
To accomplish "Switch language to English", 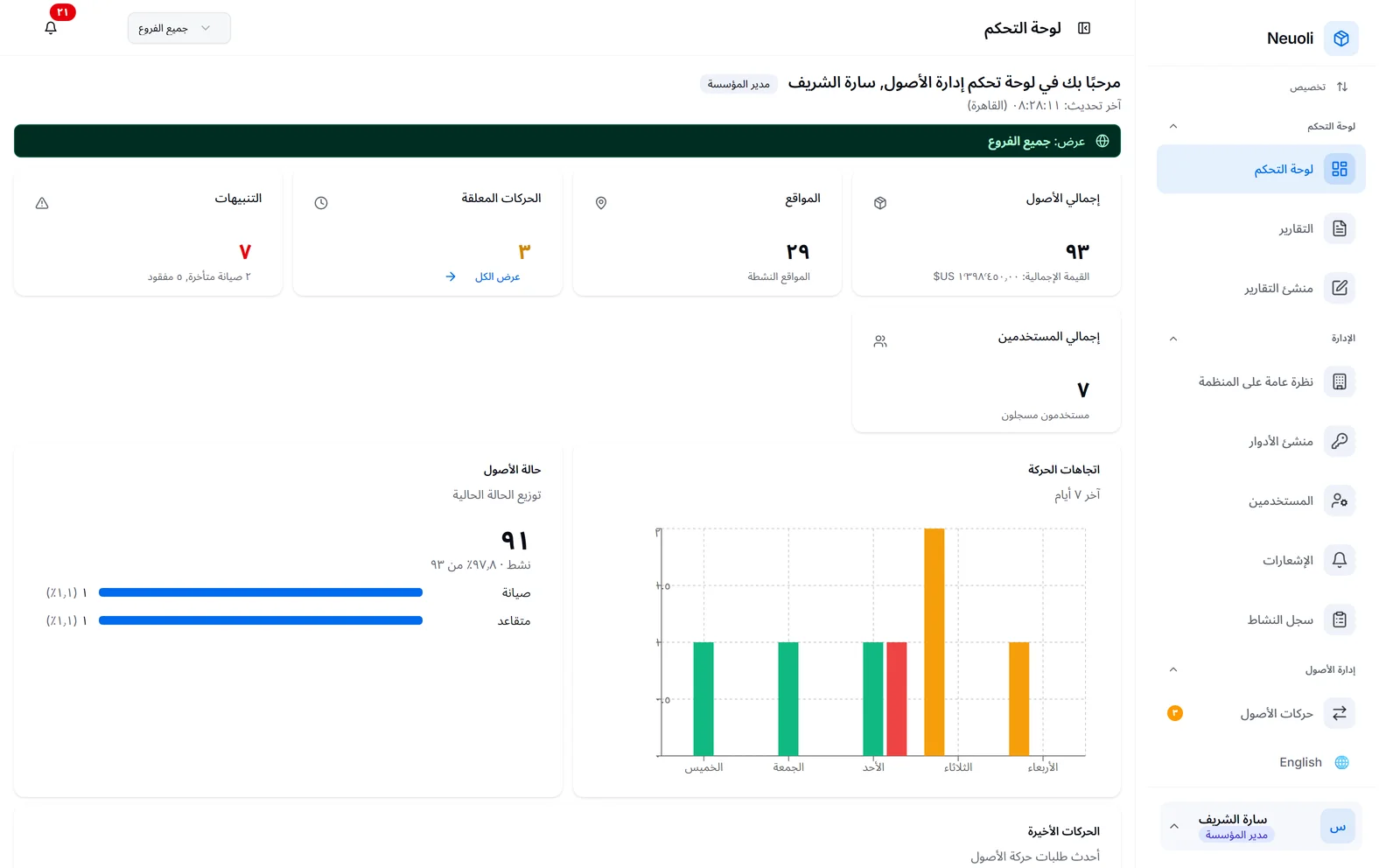I will (1300, 762).
